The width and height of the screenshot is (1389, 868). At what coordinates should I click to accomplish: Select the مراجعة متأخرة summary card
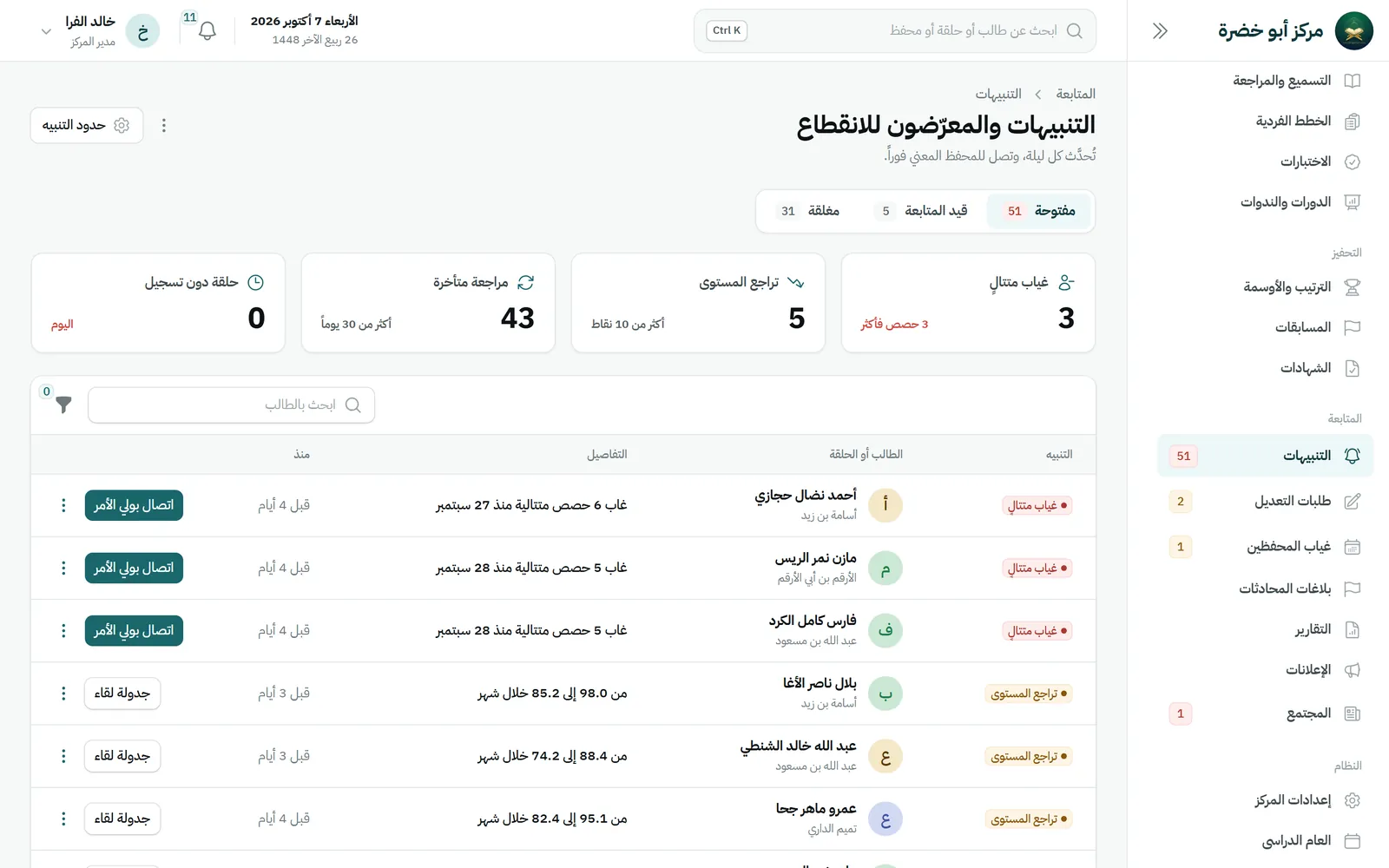click(428, 303)
